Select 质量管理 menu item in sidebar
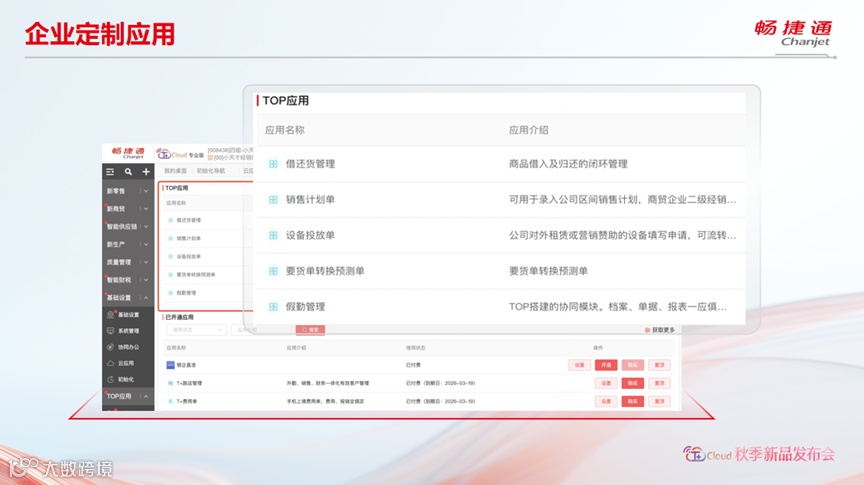 tap(119, 262)
